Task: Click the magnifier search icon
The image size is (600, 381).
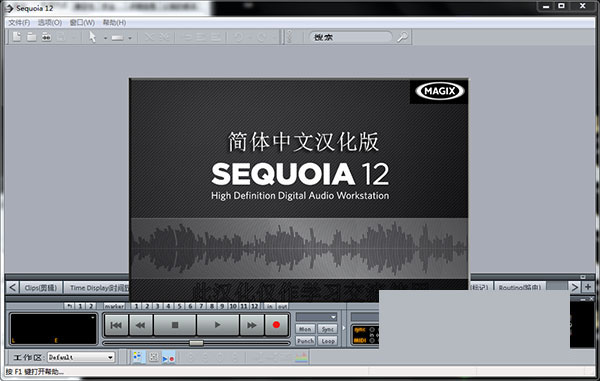Action: [x=402, y=37]
